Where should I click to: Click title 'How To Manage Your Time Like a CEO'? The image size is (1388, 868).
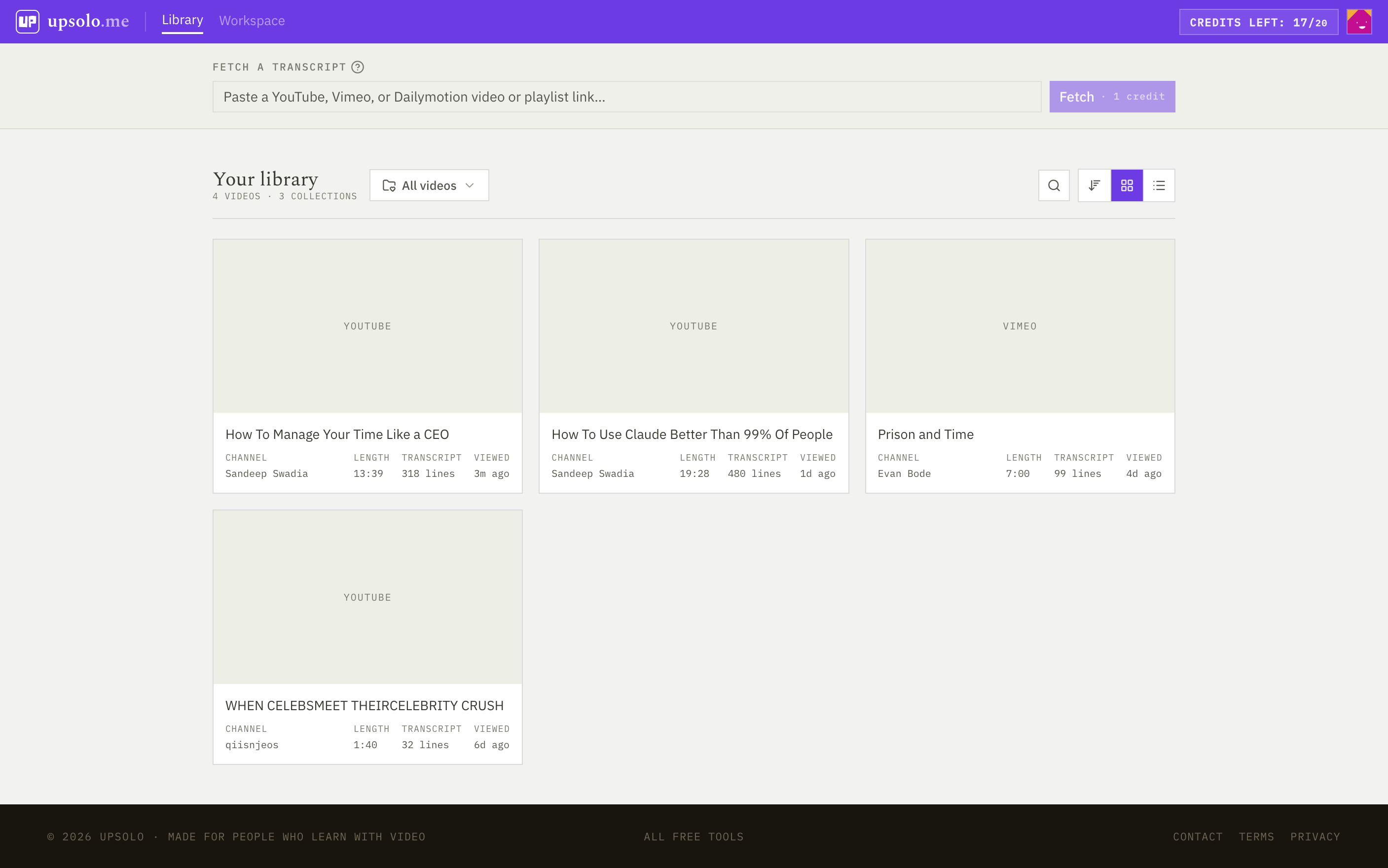click(x=337, y=434)
